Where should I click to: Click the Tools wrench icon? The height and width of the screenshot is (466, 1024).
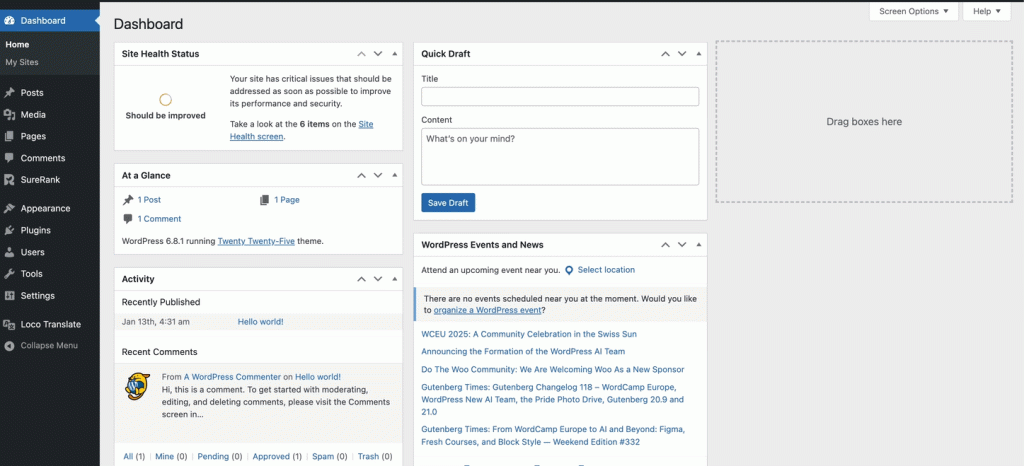click(9, 274)
